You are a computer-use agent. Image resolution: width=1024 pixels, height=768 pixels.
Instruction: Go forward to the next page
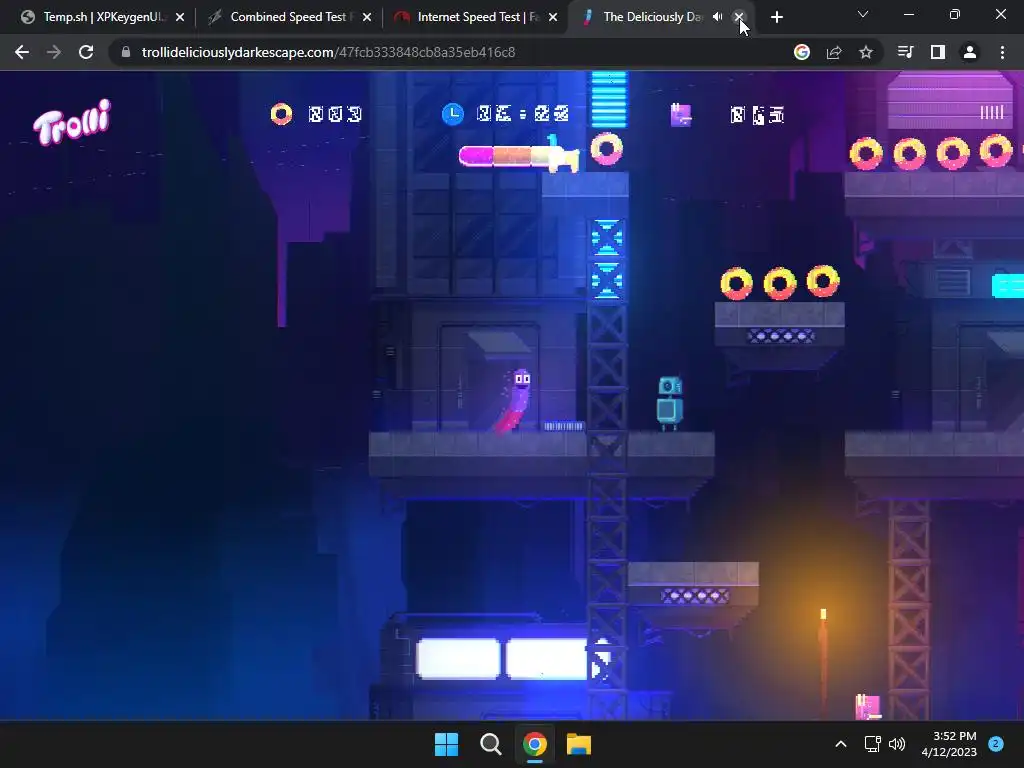click(x=54, y=52)
